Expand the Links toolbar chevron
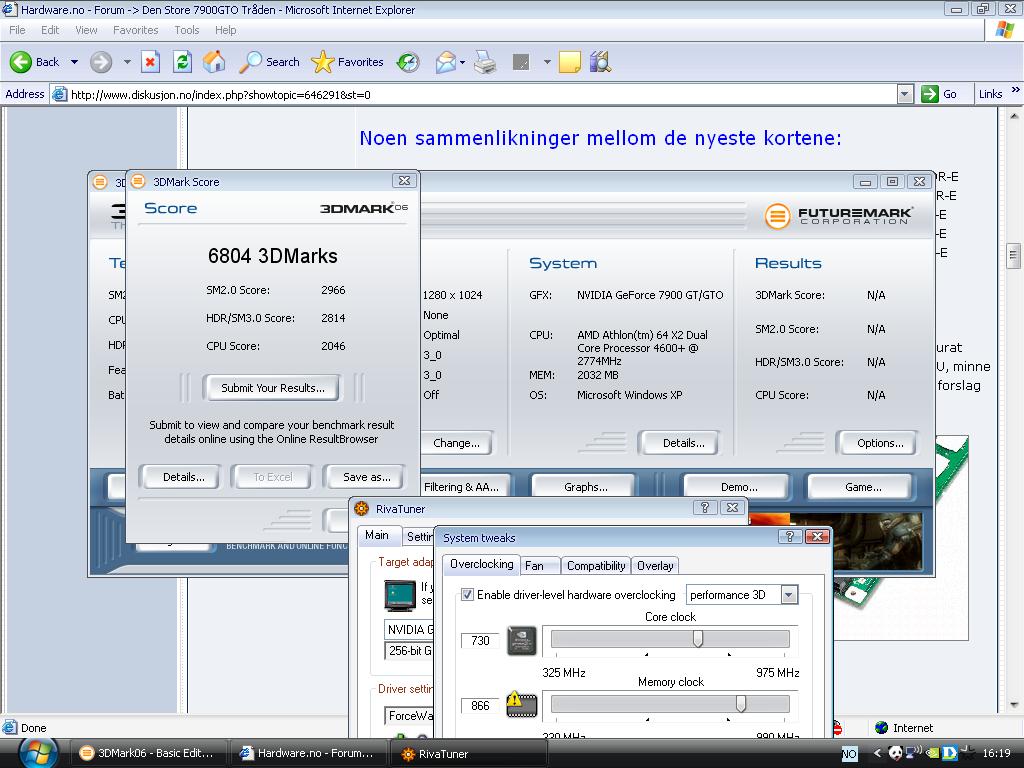This screenshot has width=1024, height=768. coord(1015,89)
